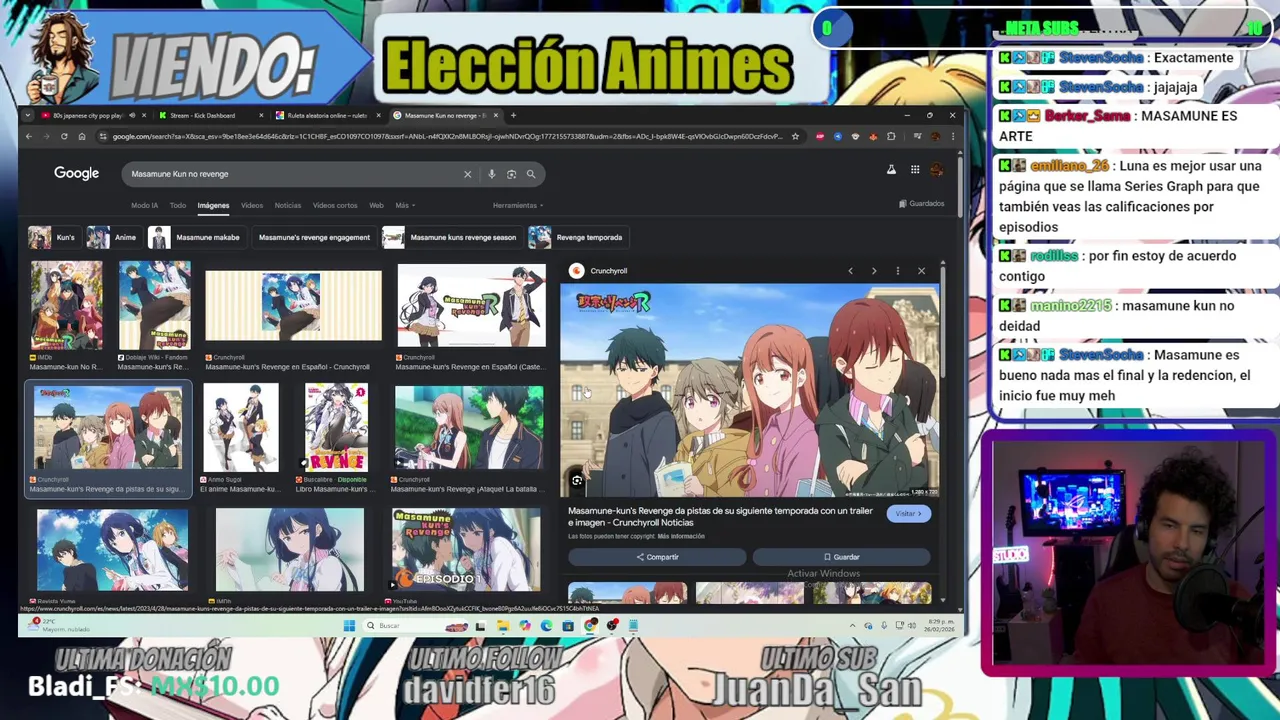Viewport: 1280px width, 720px height.
Task: Select the Videos cortos search tab
Action: pos(335,205)
